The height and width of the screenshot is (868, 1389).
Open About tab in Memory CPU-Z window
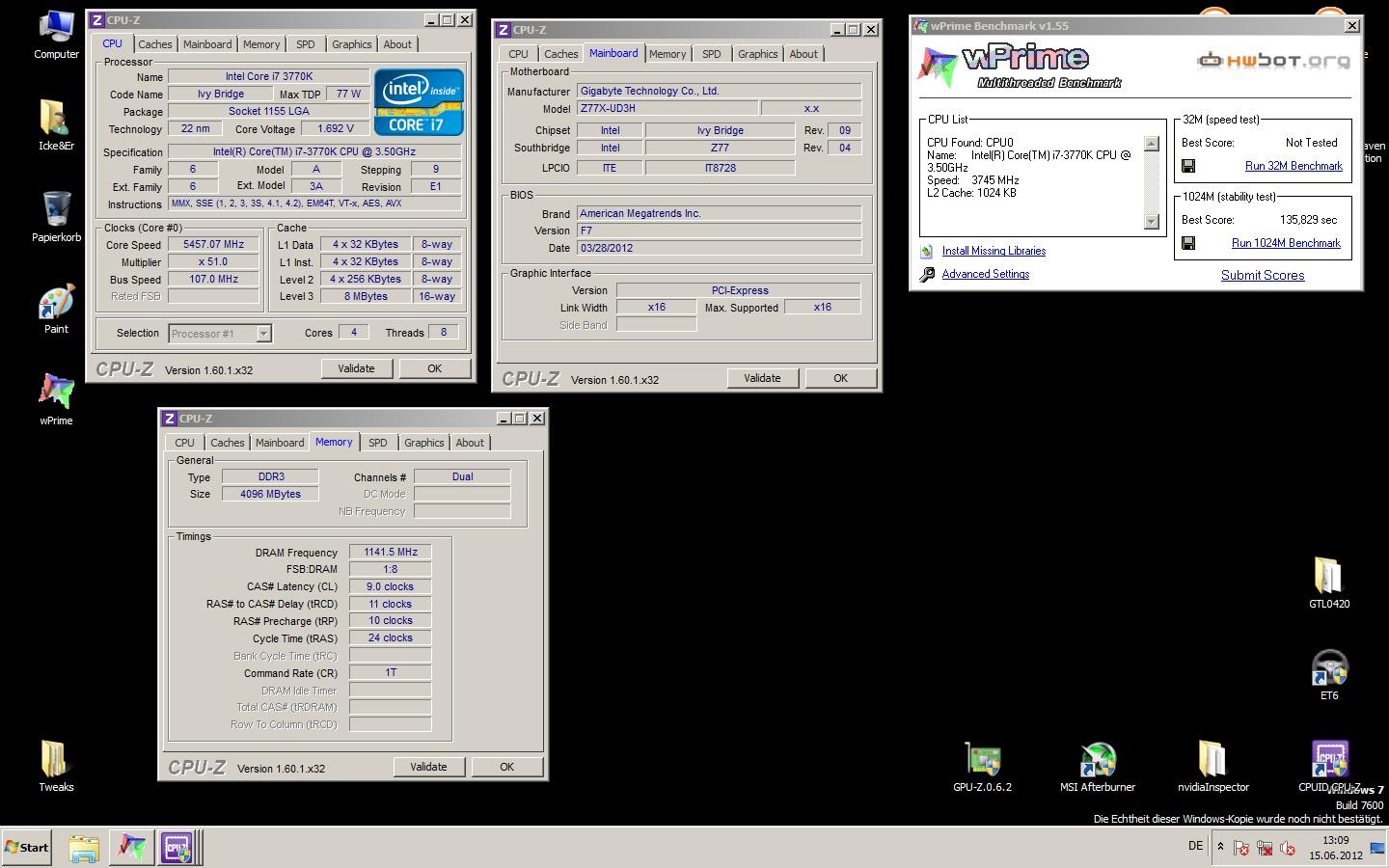point(470,443)
